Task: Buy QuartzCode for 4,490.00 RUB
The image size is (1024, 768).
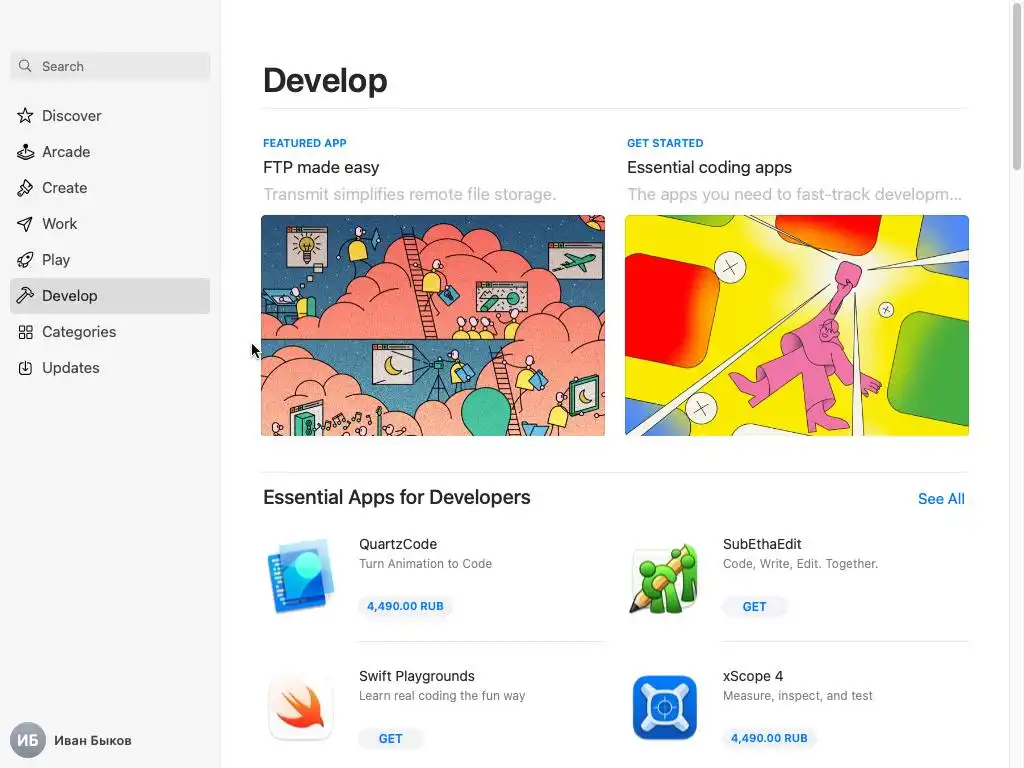Action: (405, 606)
